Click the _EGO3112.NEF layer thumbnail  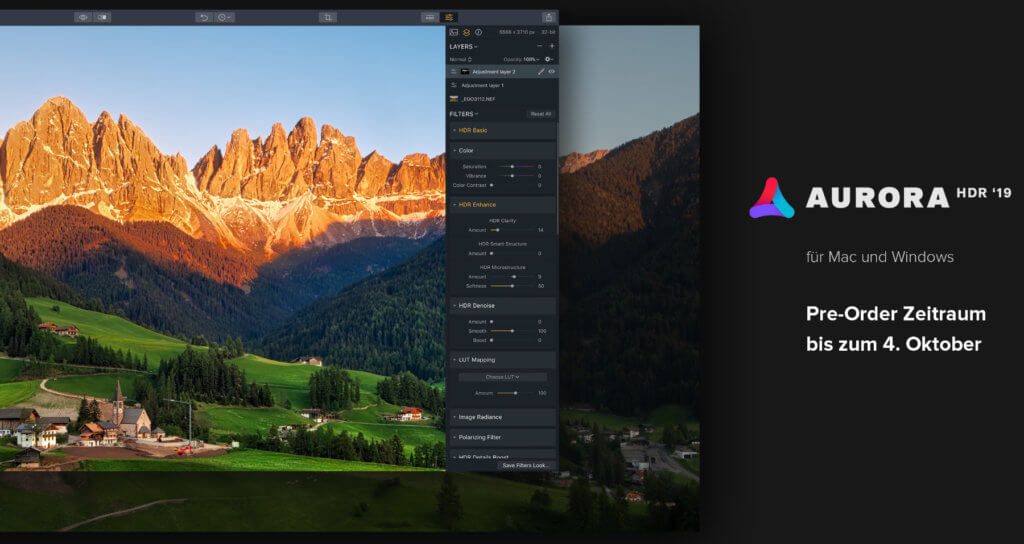(x=453, y=99)
